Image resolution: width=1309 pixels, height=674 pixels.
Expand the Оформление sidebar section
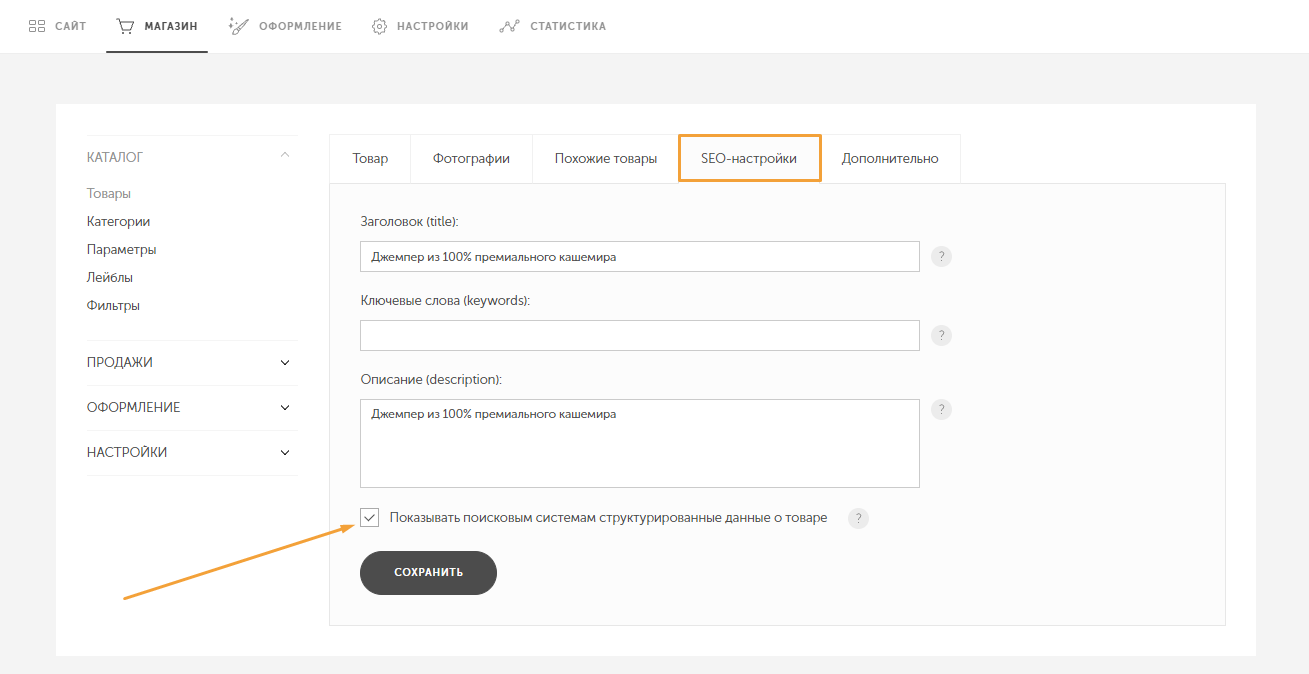[x=285, y=408]
